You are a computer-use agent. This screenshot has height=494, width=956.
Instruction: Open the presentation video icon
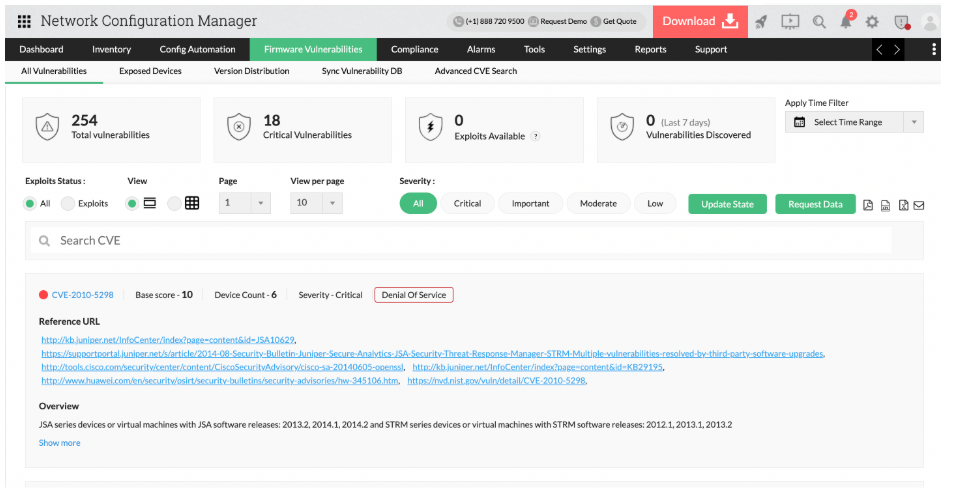click(x=790, y=21)
